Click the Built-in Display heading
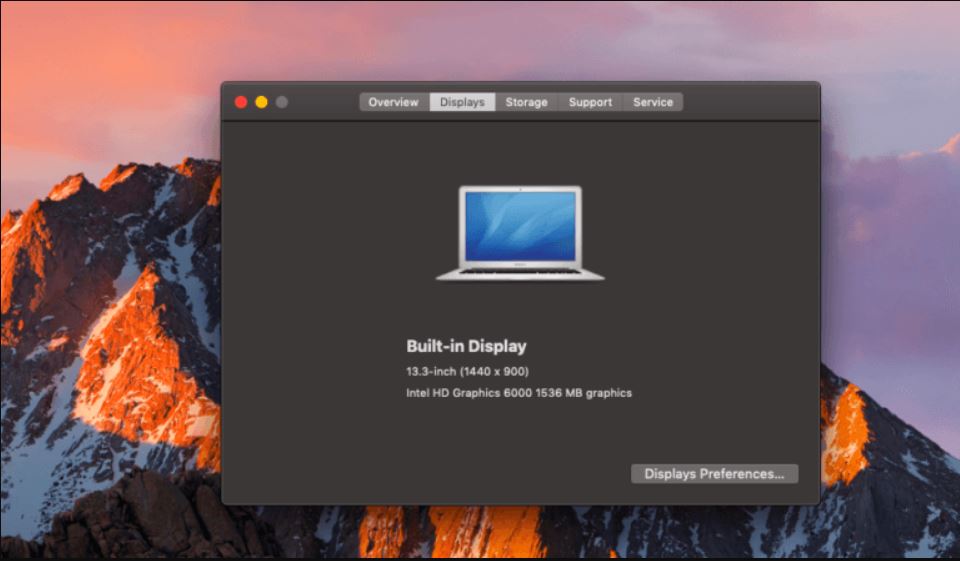This screenshot has height=561, width=960. [x=467, y=346]
